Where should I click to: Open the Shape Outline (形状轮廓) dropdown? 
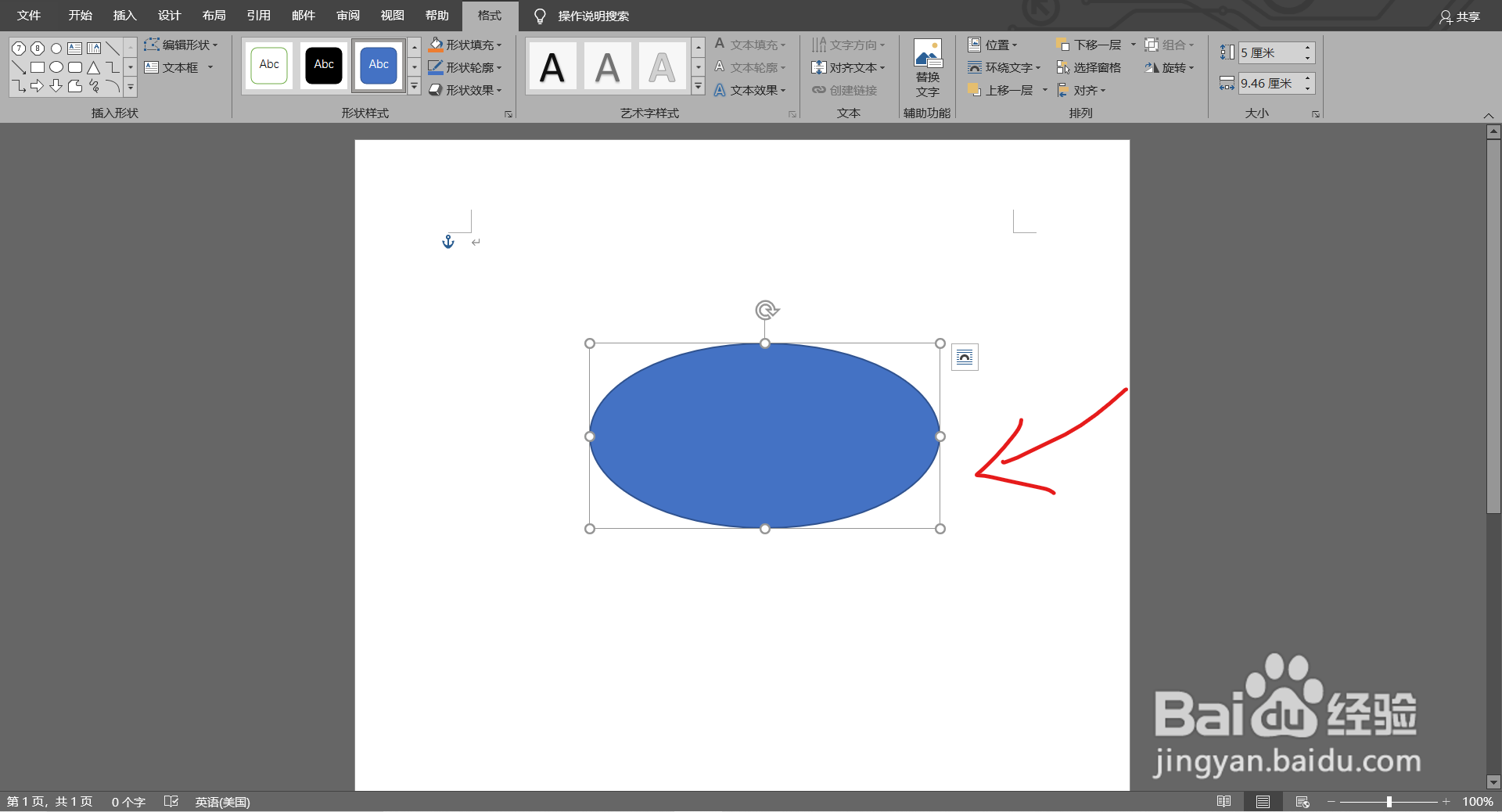465,68
